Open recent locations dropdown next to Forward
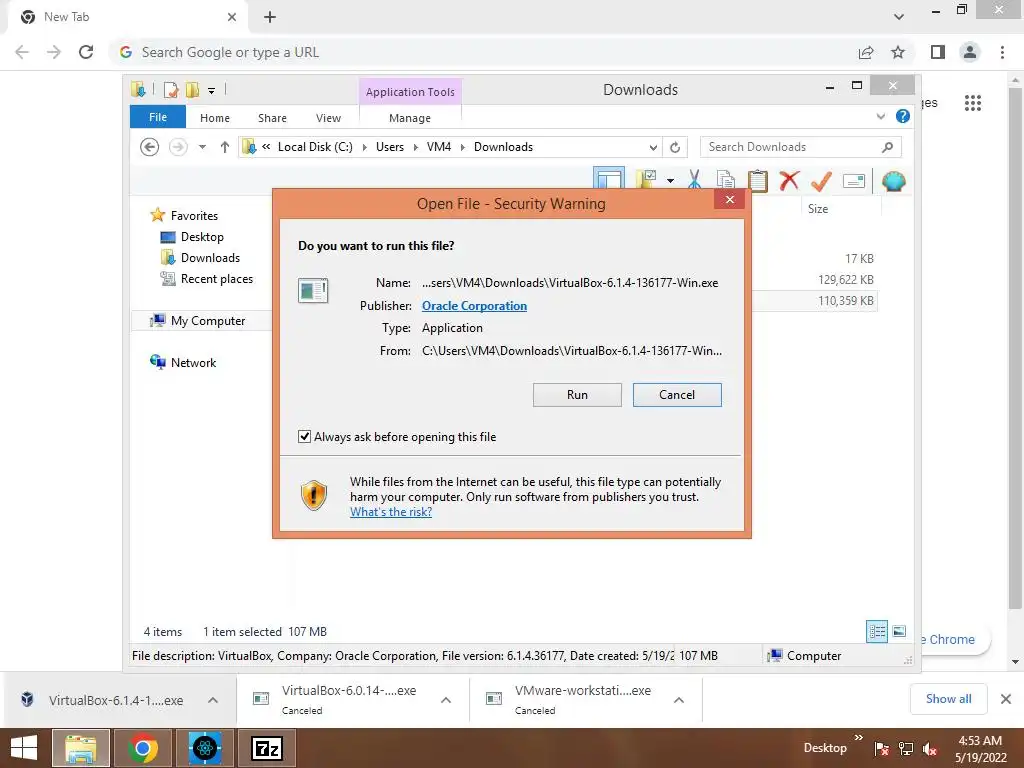The image size is (1024, 768). point(202,147)
